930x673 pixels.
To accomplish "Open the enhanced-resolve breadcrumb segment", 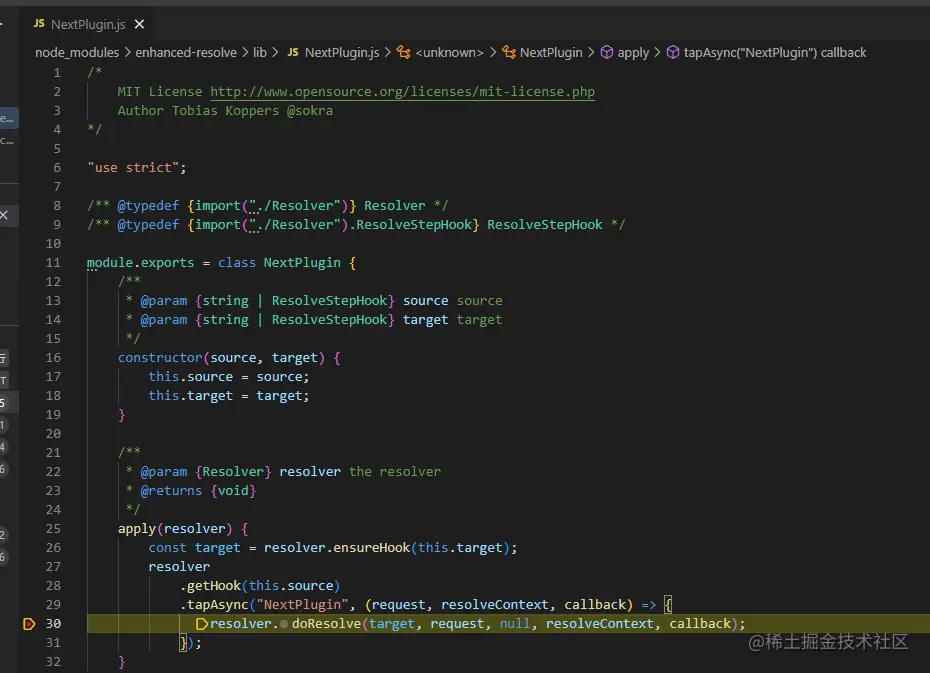I will [186, 53].
